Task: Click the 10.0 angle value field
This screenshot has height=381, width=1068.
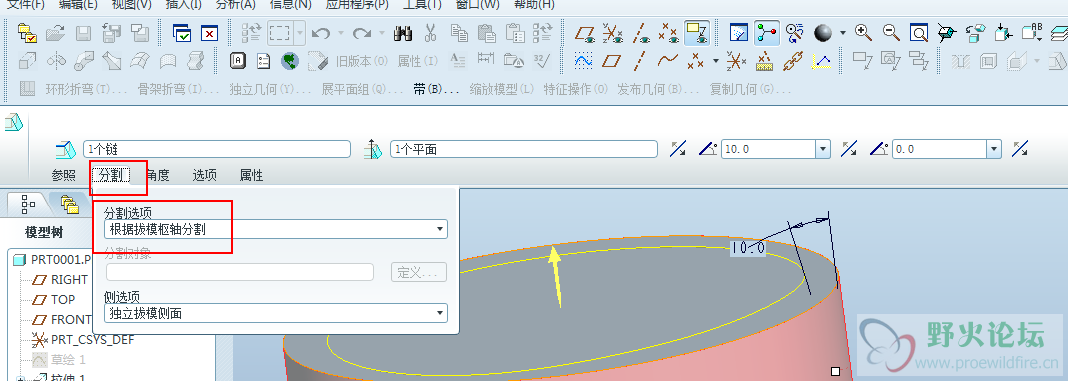Action: (x=769, y=149)
